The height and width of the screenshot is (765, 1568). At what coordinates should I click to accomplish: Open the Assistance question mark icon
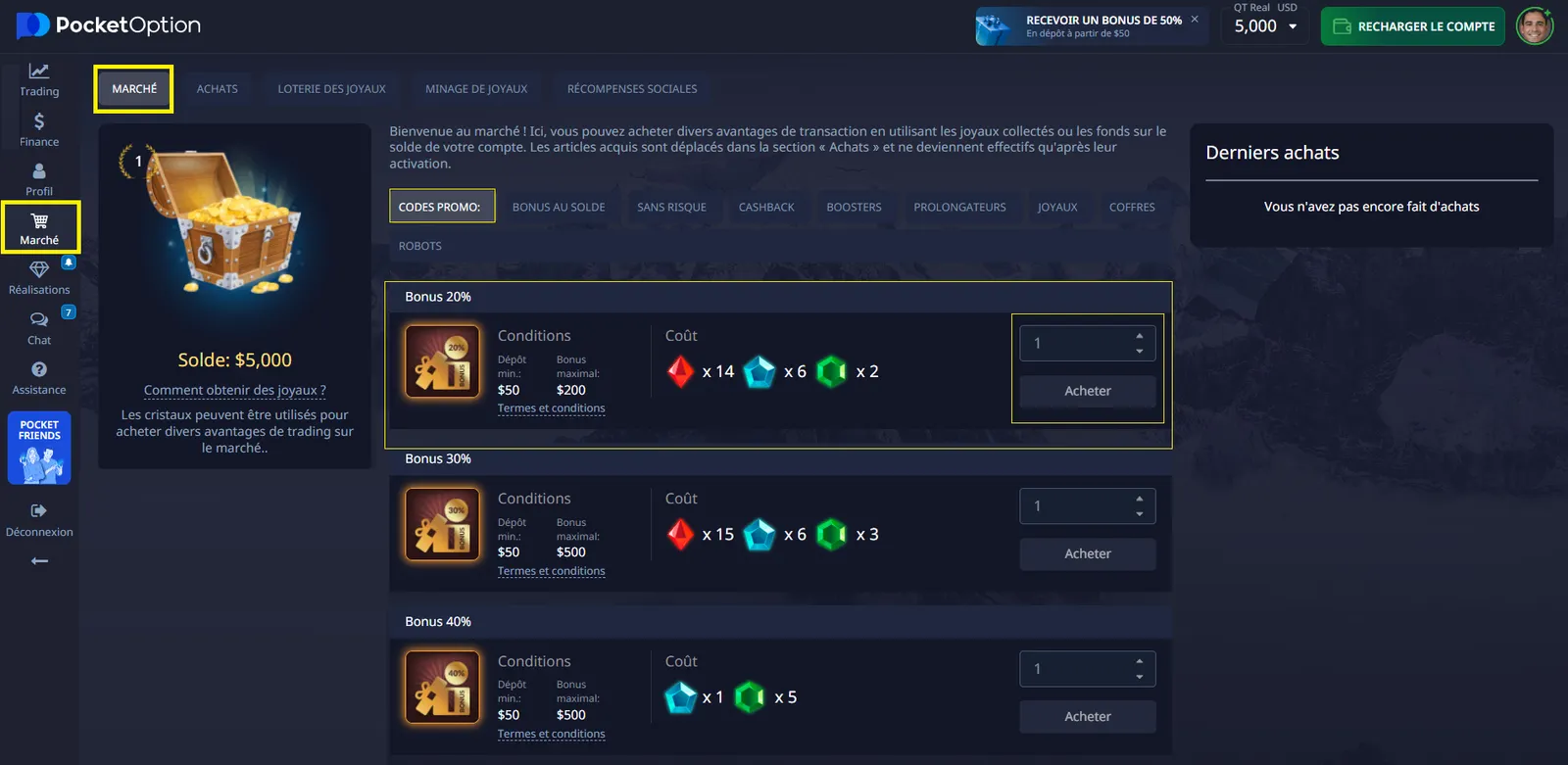[x=39, y=370]
